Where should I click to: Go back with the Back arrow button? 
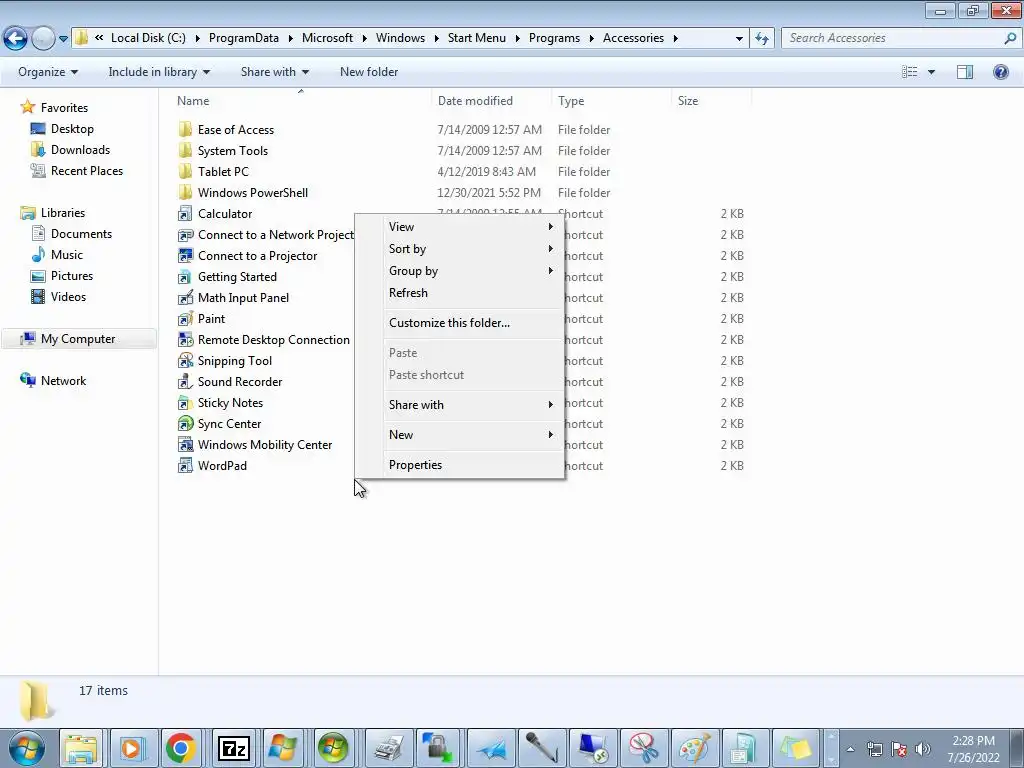point(15,38)
